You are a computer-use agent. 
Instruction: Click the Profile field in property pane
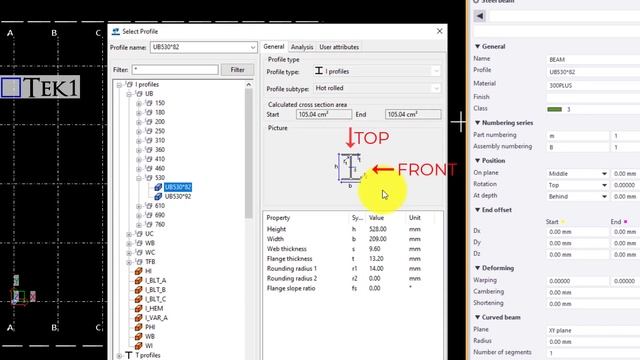593,72
